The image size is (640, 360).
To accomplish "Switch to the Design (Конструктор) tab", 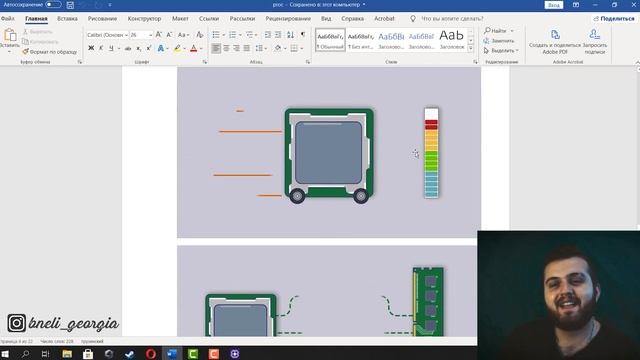I will (x=144, y=18).
